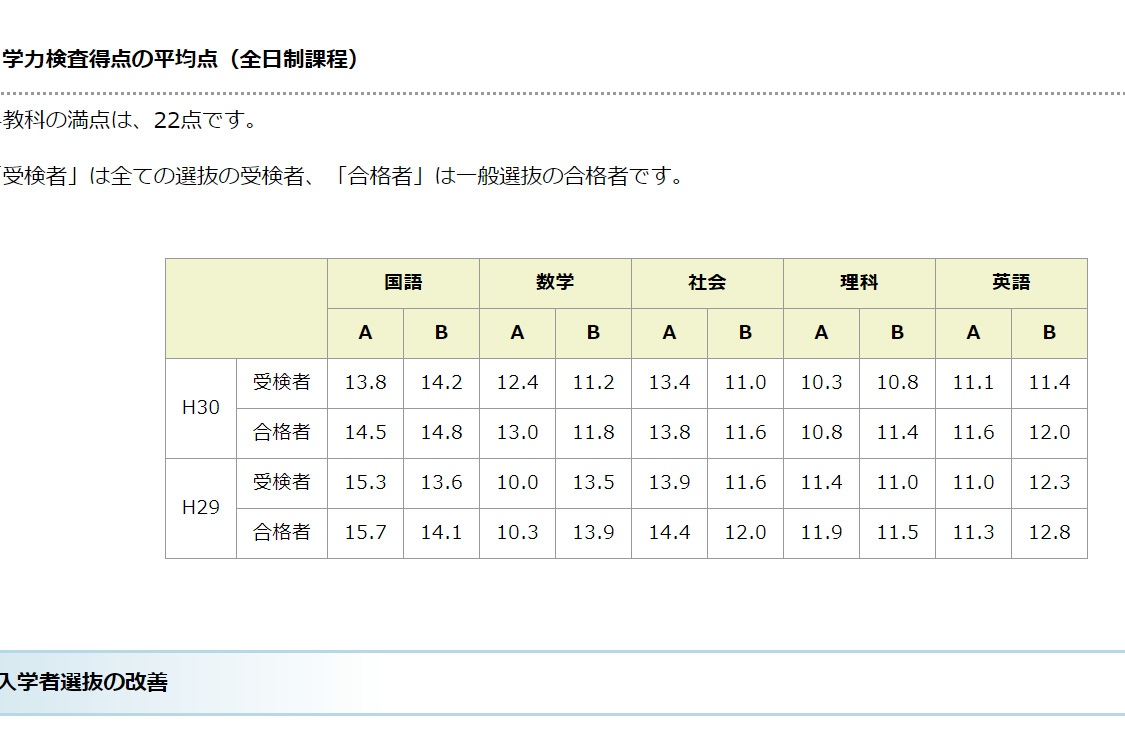Click the 12.8 cell under 英語 B
This screenshot has width=1125, height=750.
click(x=1049, y=533)
